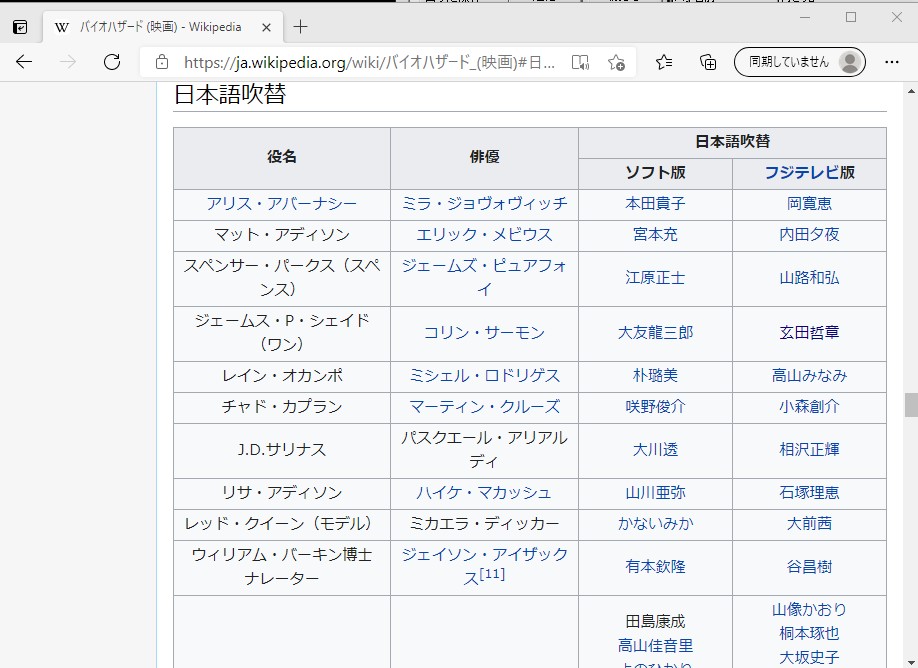Open the Read aloud / immersive reader icon

(x=580, y=62)
